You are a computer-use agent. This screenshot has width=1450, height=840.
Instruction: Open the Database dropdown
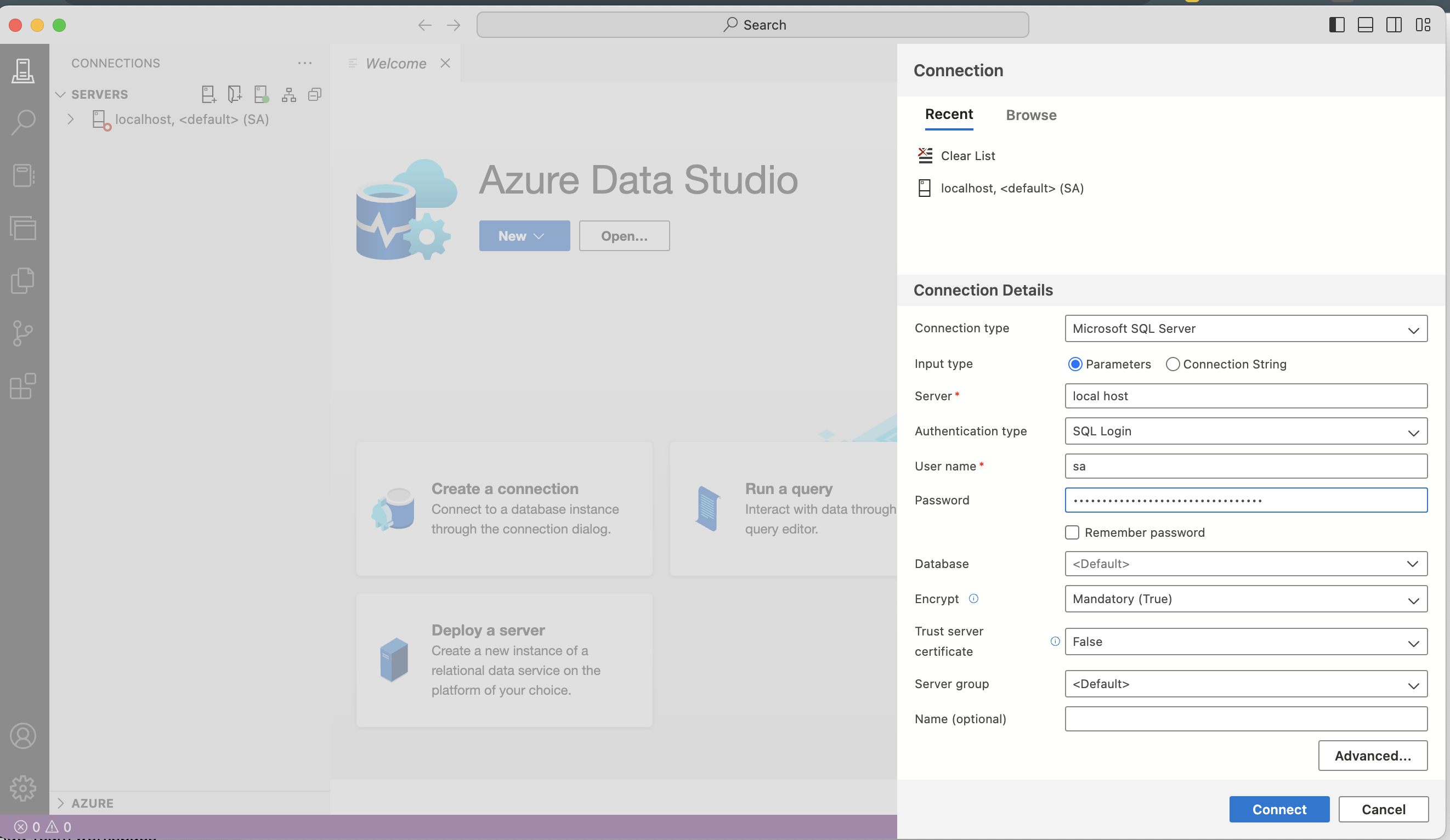pos(1246,564)
